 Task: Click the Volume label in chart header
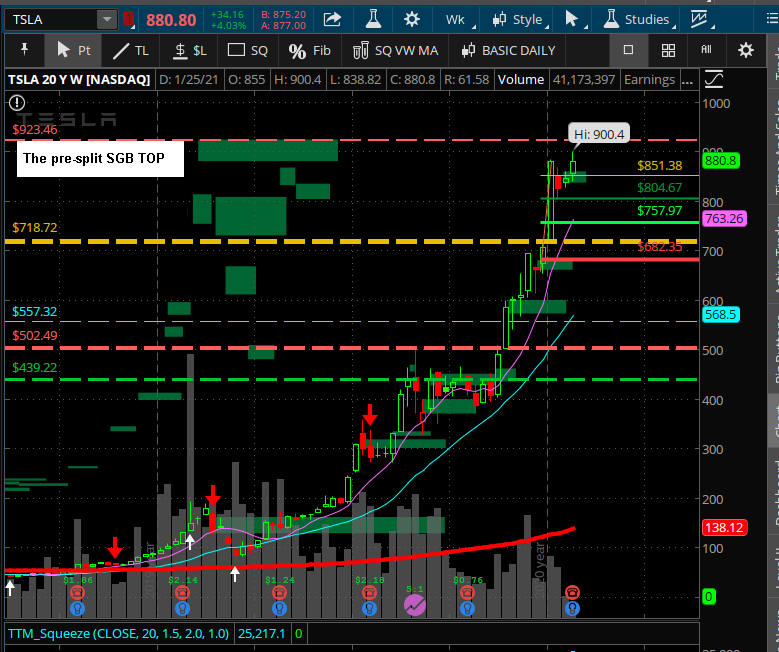521,80
